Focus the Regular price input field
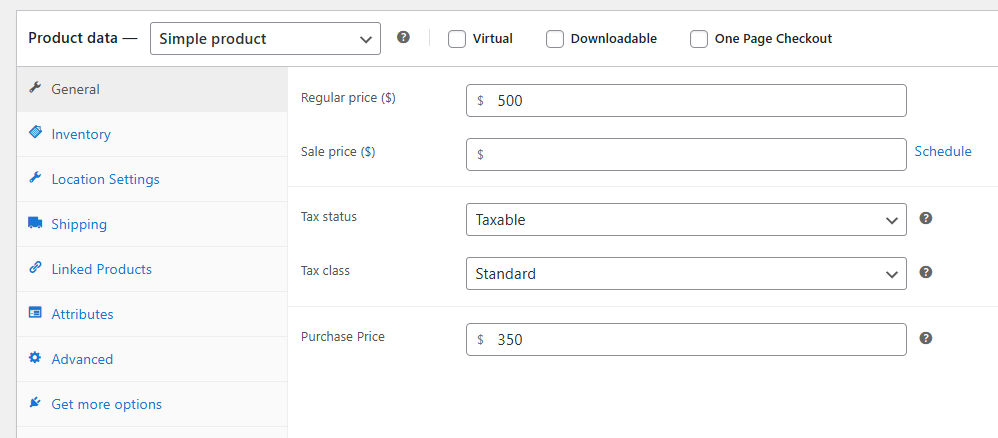998x438 pixels. click(x=686, y=101)
